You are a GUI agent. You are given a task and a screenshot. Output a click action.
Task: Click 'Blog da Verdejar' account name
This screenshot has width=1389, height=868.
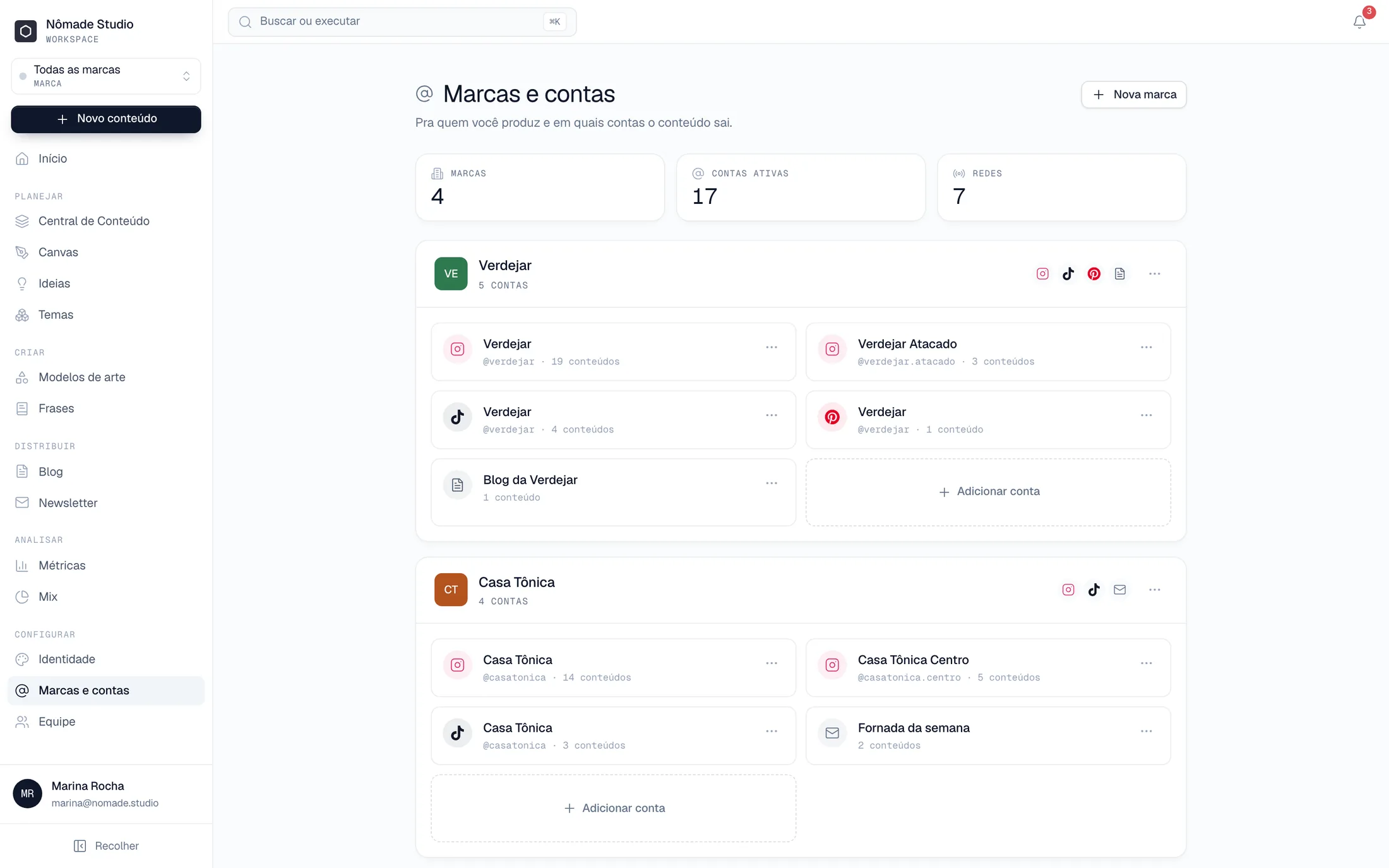pos(530,480)
